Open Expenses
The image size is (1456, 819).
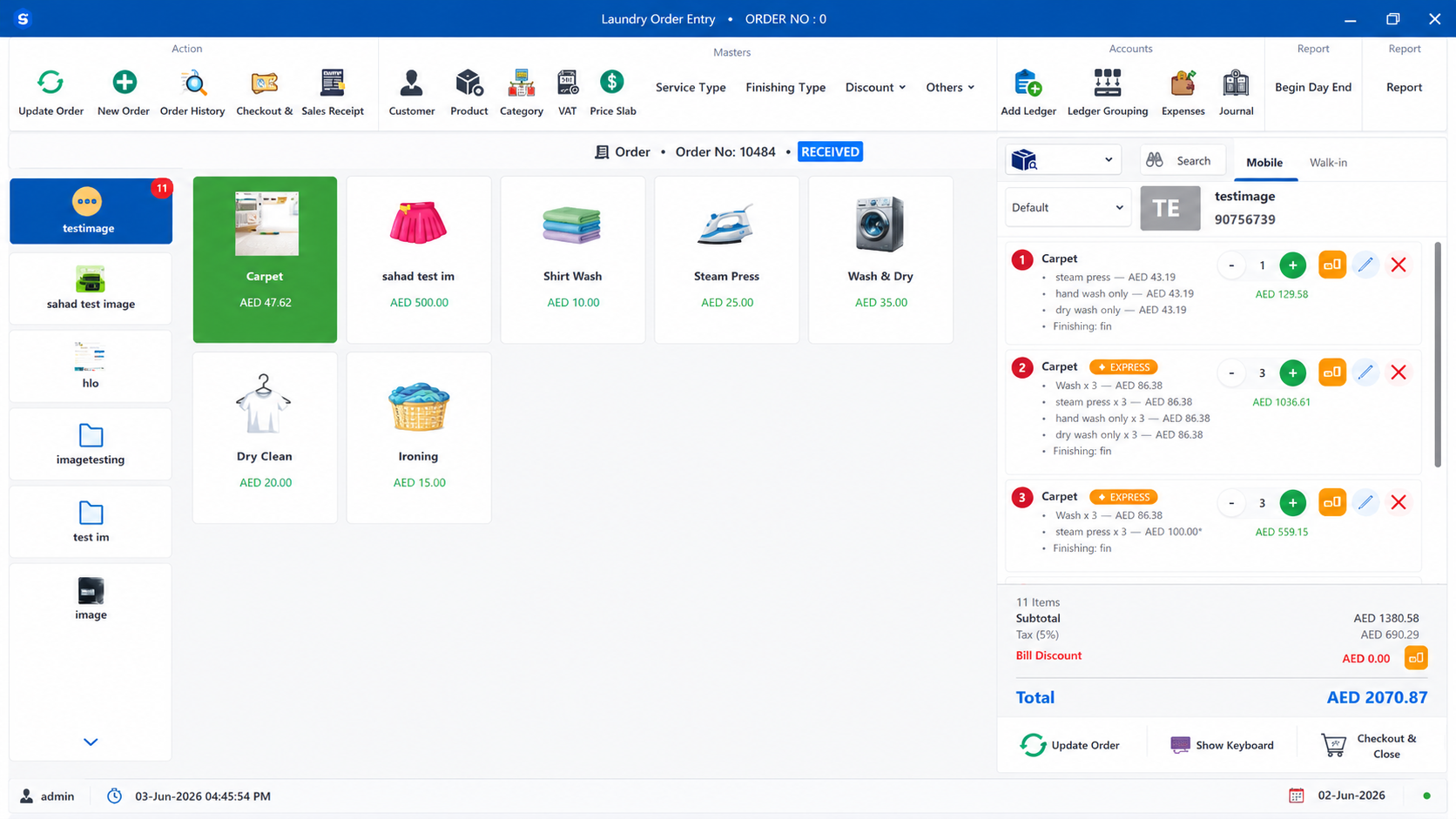pyautogui.click(x=1183, y=93)
